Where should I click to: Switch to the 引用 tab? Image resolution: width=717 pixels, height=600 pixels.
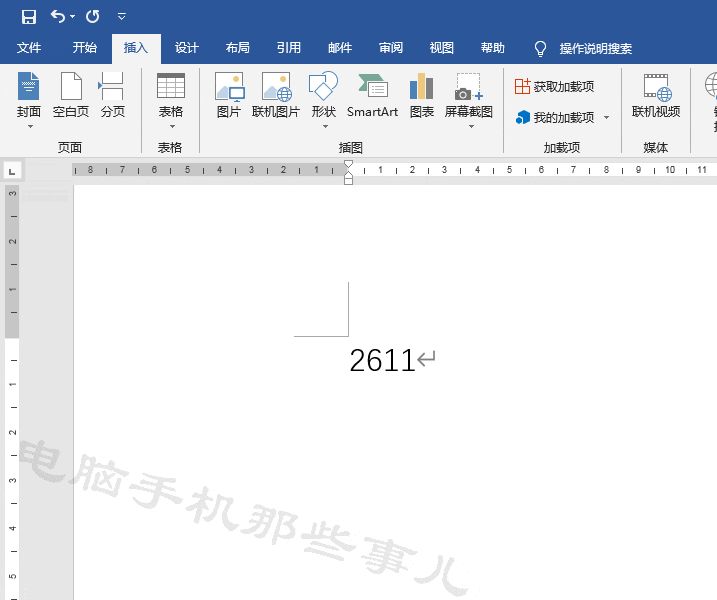[x=289, y=48]
